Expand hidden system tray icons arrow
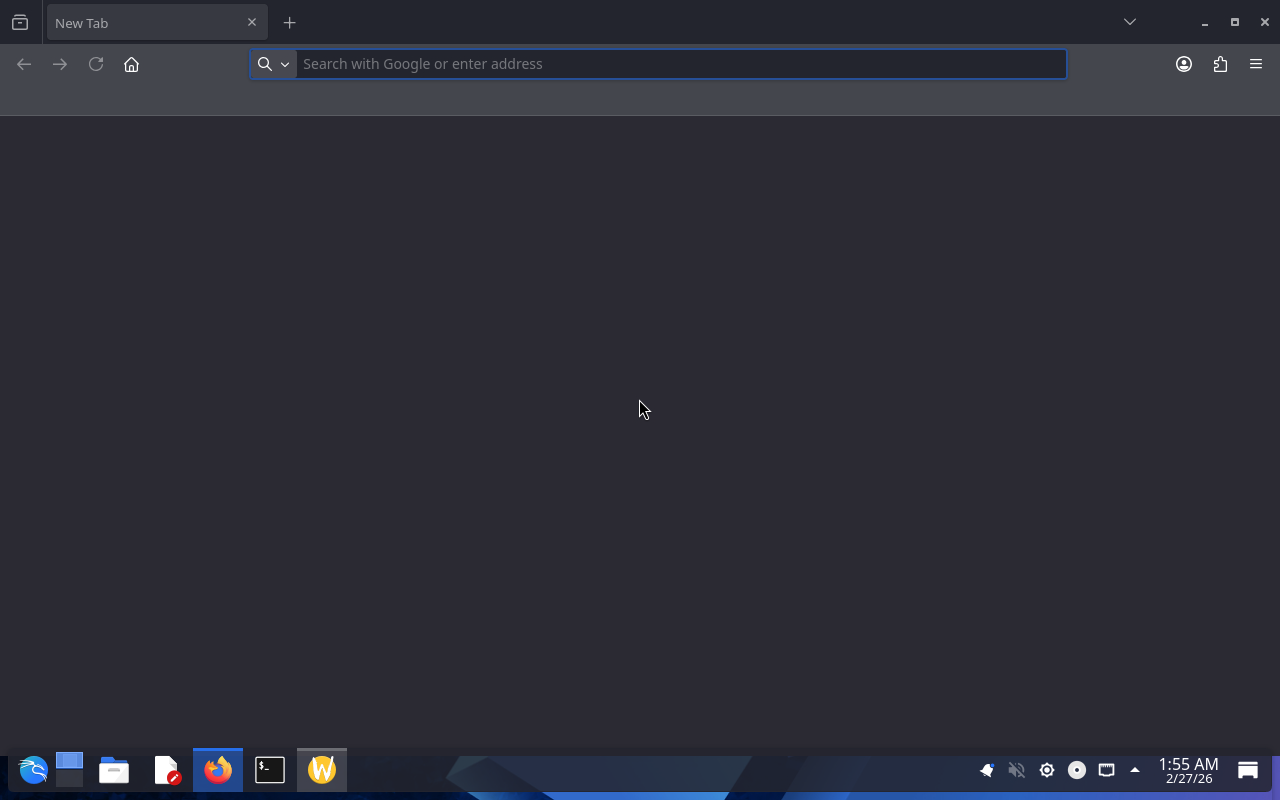 tap(1134, 770)
